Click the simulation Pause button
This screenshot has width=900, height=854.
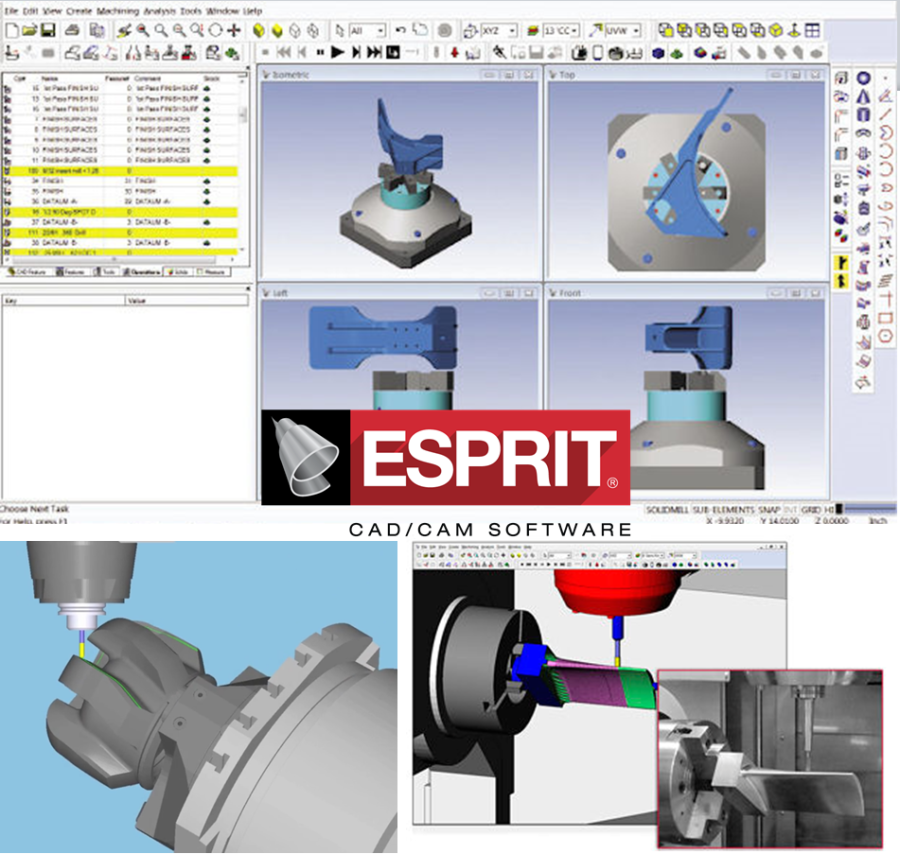pyautogui.click(x=320, y=51)
